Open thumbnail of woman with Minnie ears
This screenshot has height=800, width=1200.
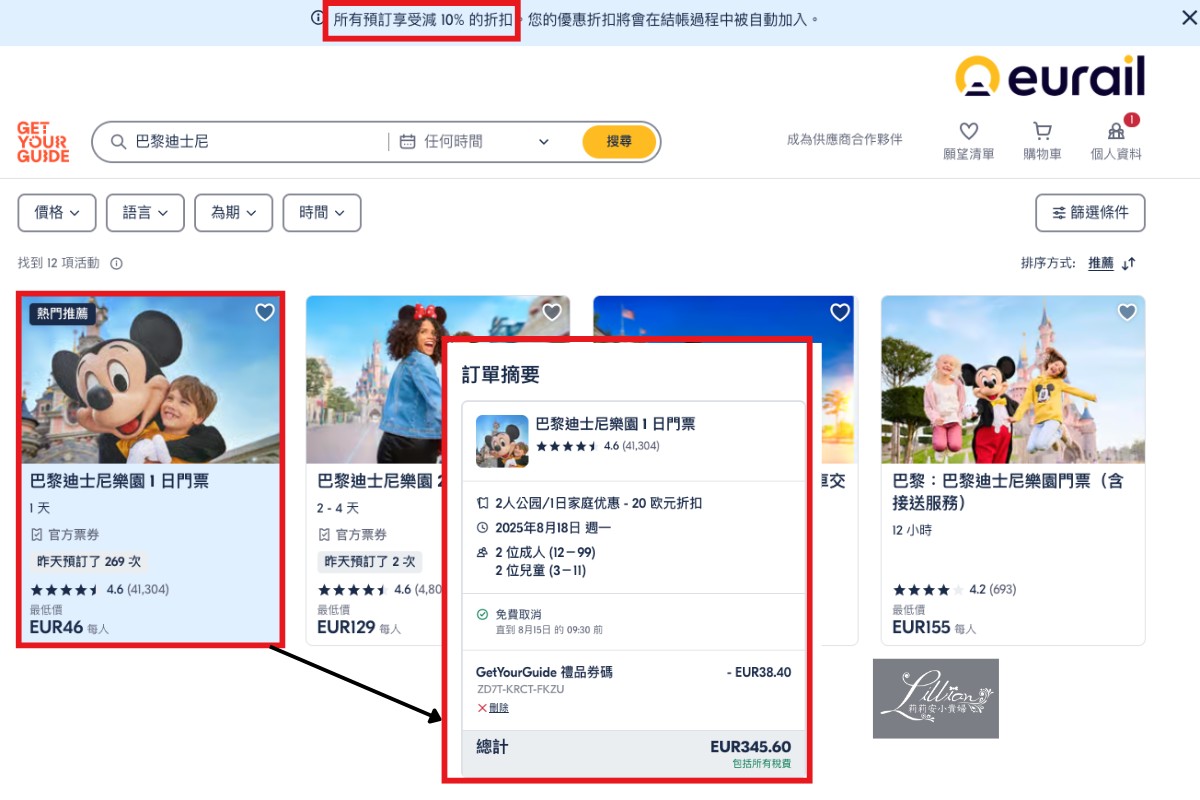(375, 380)
